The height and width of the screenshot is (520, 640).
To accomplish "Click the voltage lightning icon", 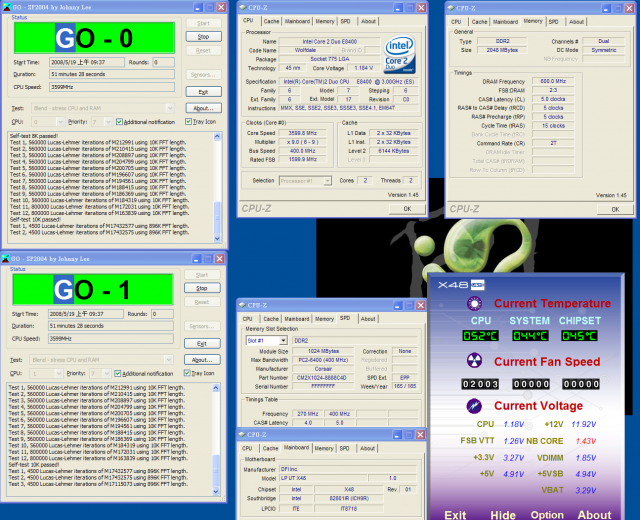I will [474, 406].
